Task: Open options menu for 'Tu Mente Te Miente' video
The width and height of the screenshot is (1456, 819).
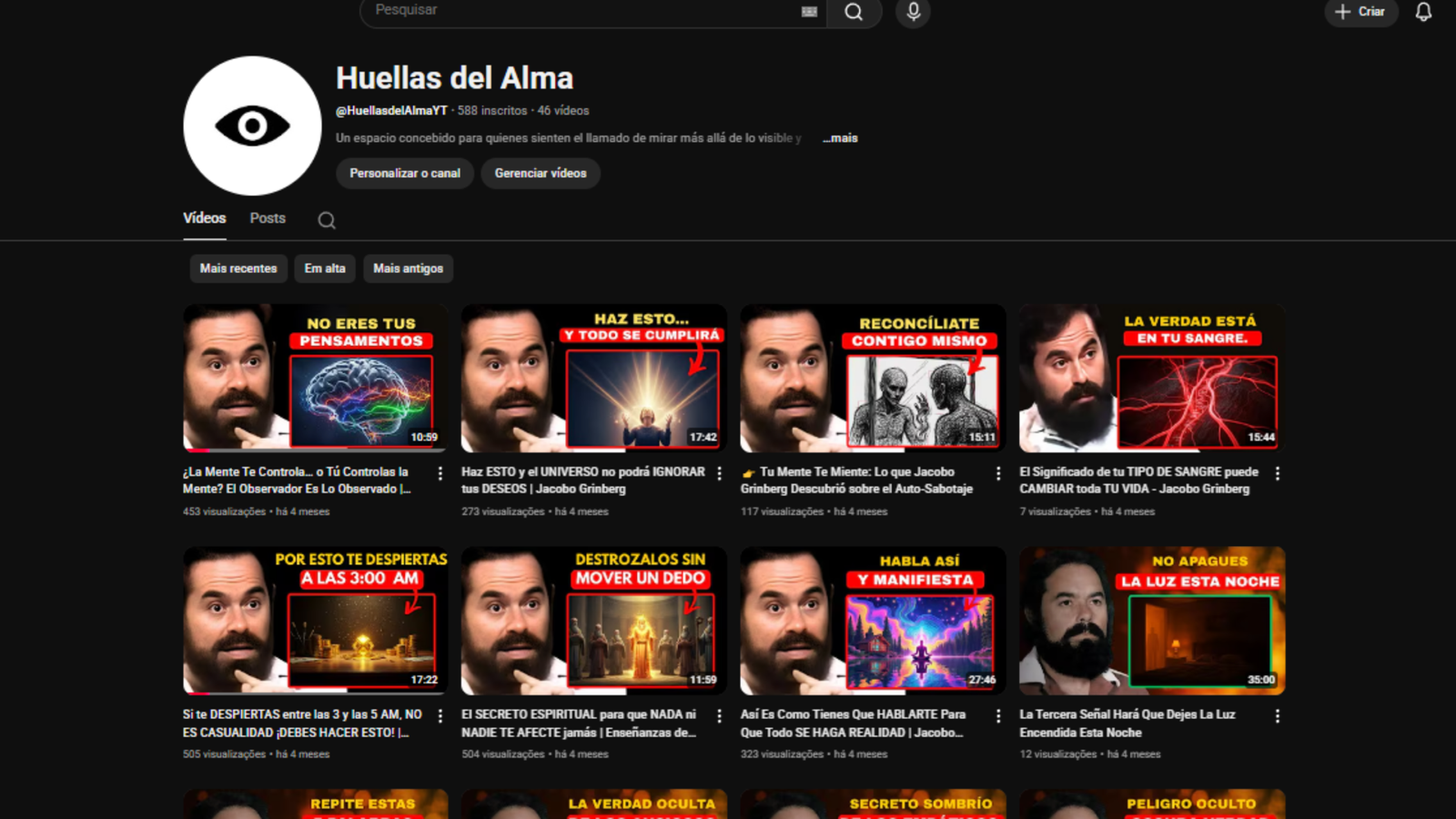Action: point(998,473)
